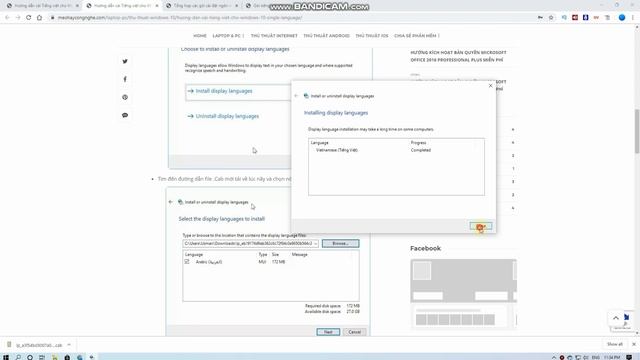Viewport: 640px width, 360px height.
Task: Open the Microsoft Office 2016 activation article link
Action: pos(458,56)
